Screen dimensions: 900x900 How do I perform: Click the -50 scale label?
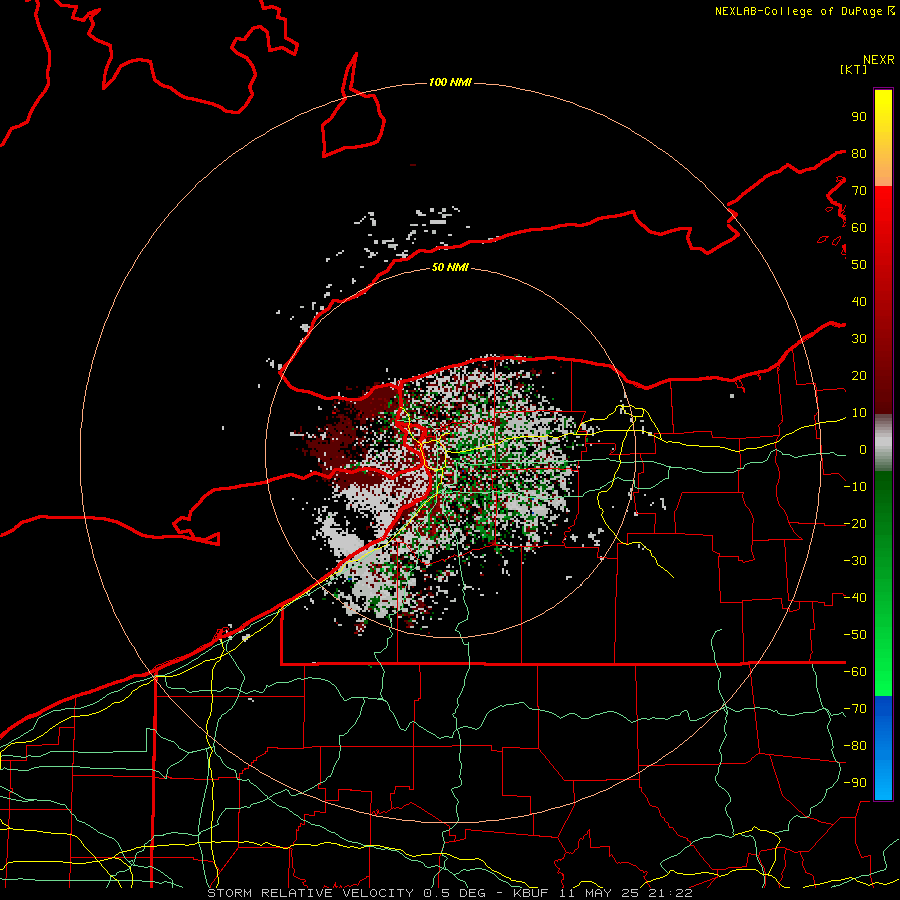point(855,635)
